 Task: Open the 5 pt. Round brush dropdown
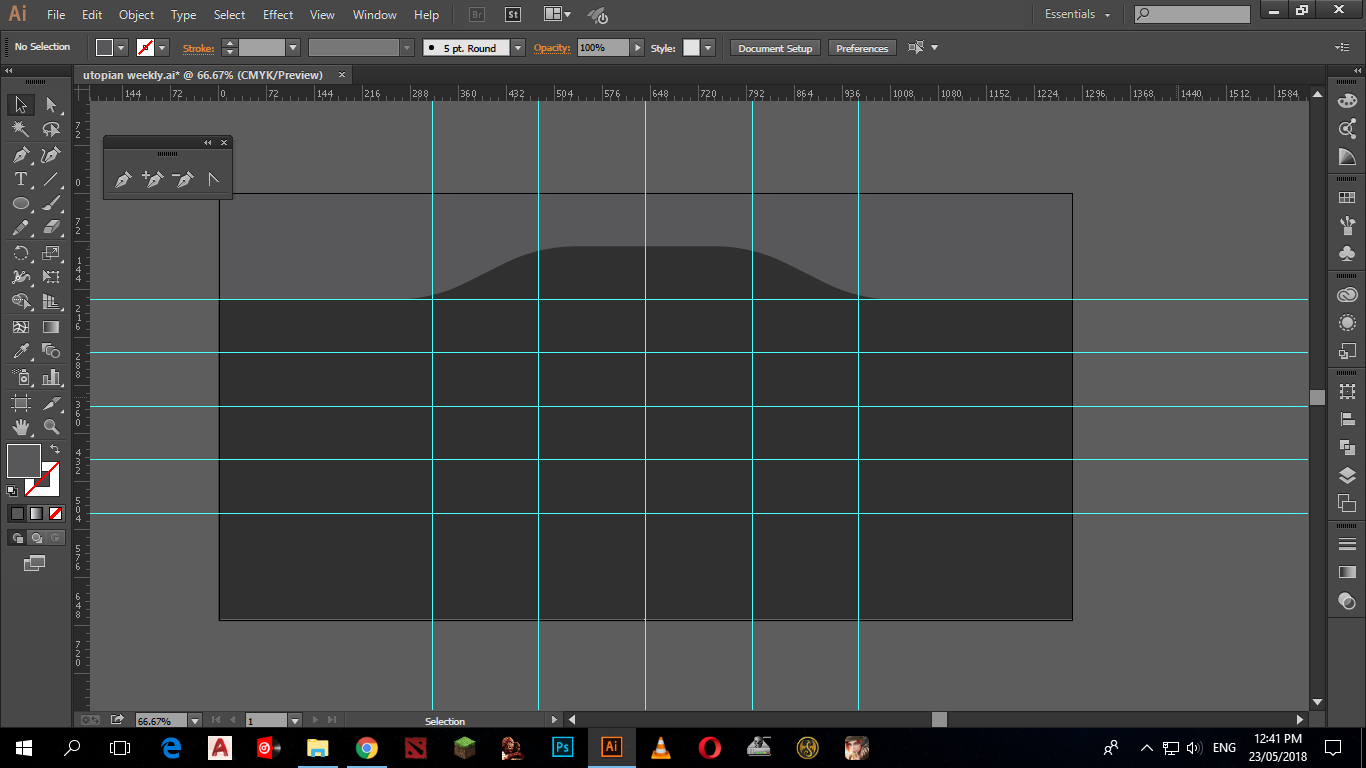(517, 48)
